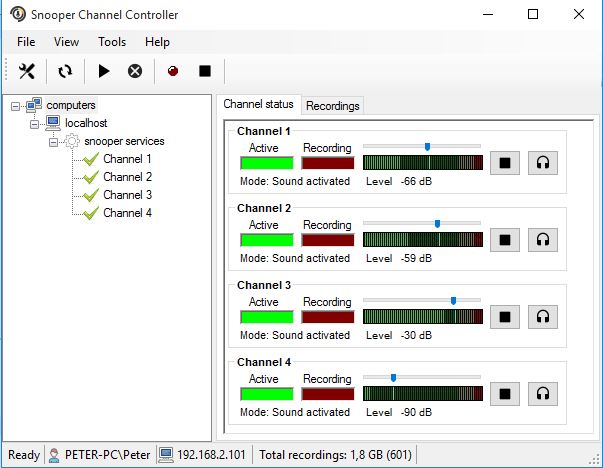
Task: Open settings with the wrench-screwdriver toolbar icon
Action: coord(27,71)
